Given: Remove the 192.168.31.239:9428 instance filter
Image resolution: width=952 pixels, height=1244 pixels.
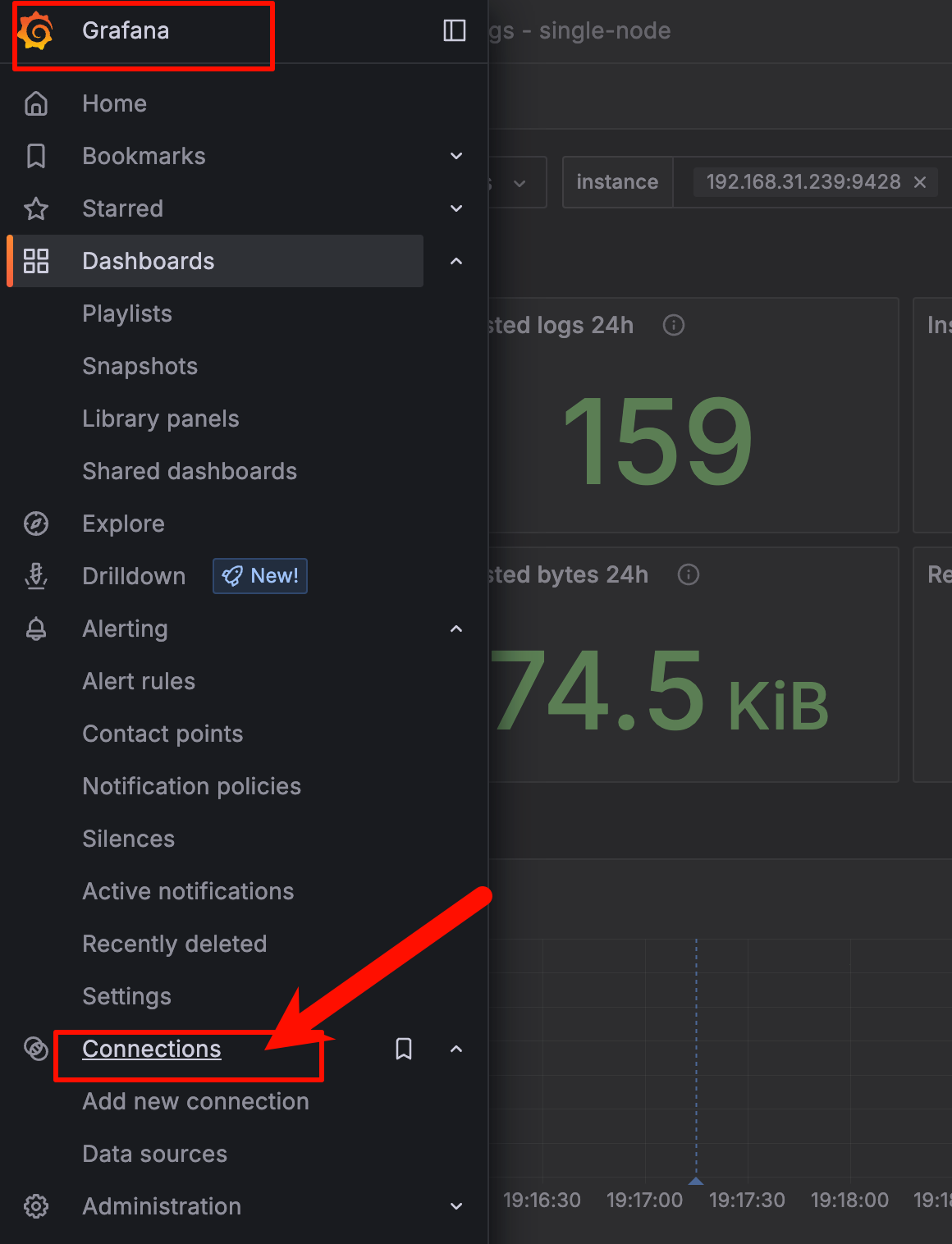Looking at the screenshot, I should 920,182.
